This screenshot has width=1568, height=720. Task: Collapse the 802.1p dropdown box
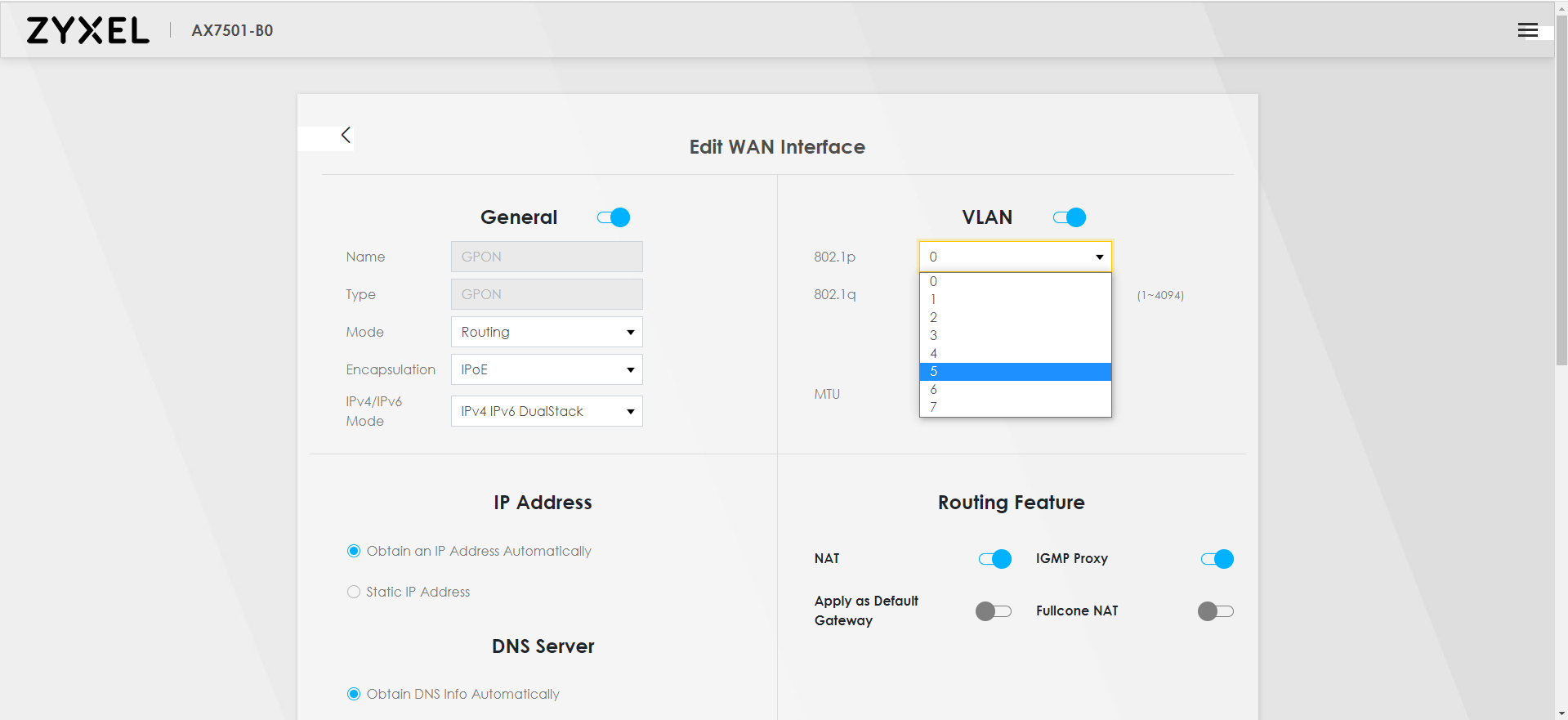(1015, 257)
